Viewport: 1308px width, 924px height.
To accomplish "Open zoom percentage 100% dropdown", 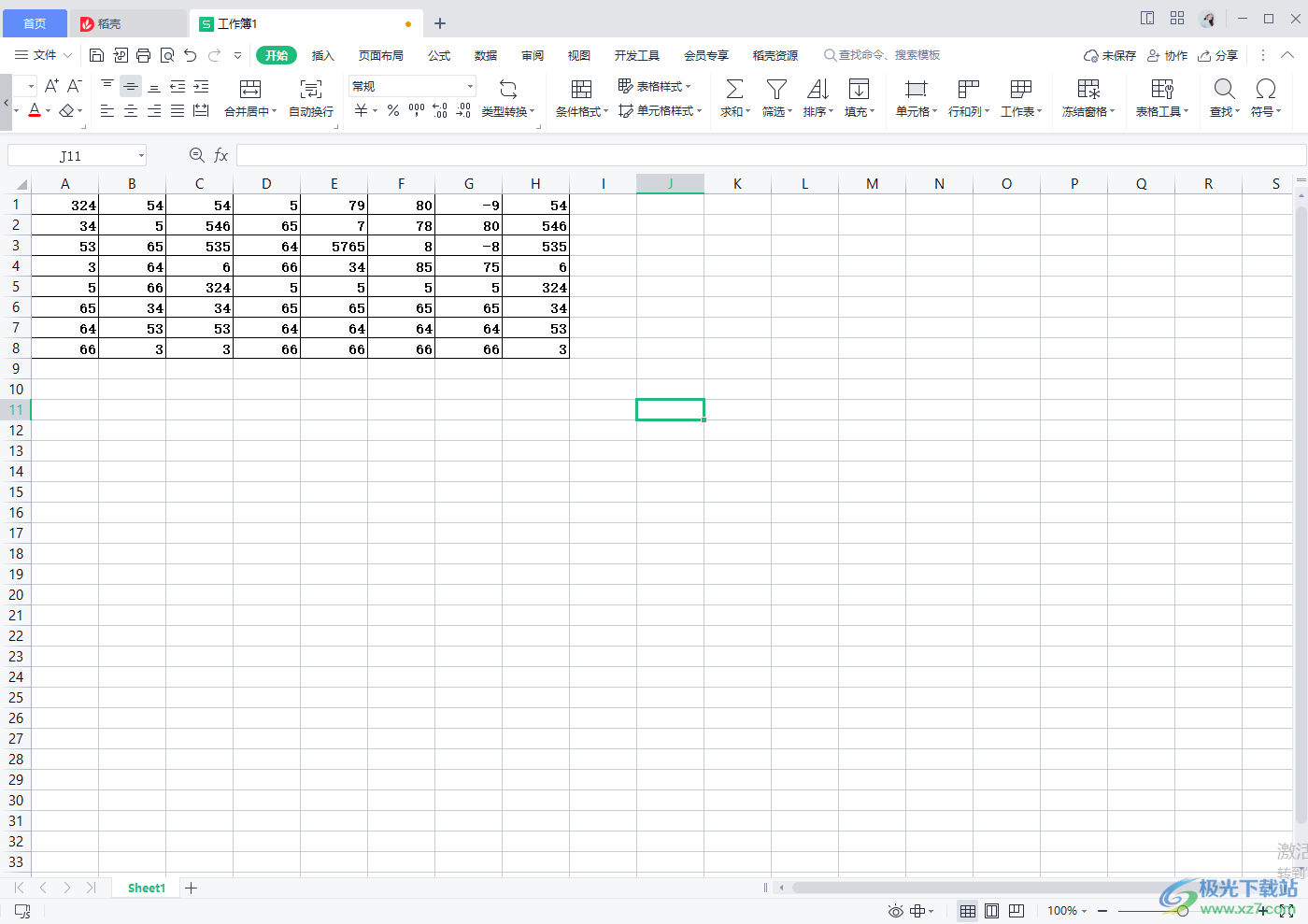I will 1067,910.
